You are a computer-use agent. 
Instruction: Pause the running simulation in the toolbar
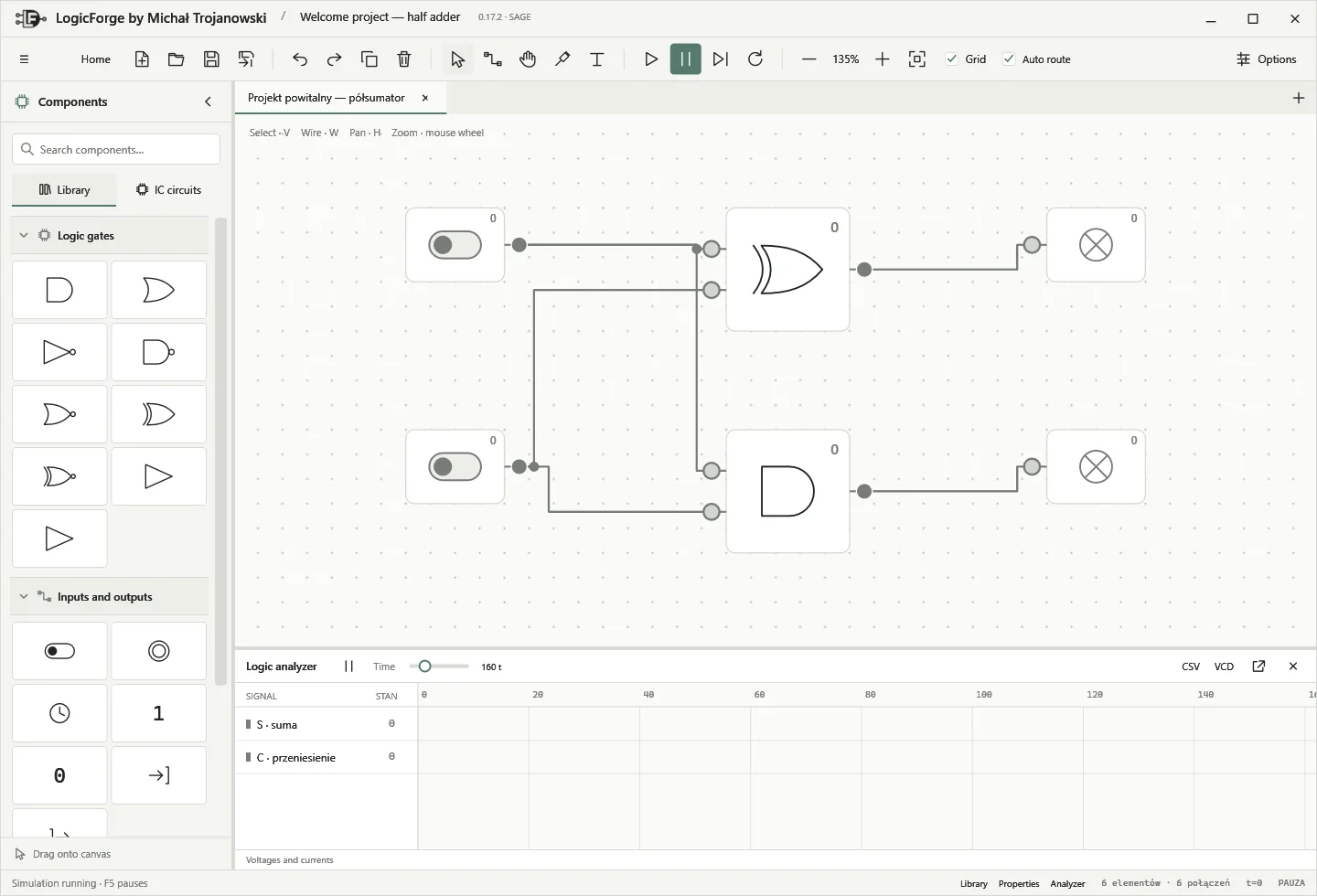[x=686, y=59]
